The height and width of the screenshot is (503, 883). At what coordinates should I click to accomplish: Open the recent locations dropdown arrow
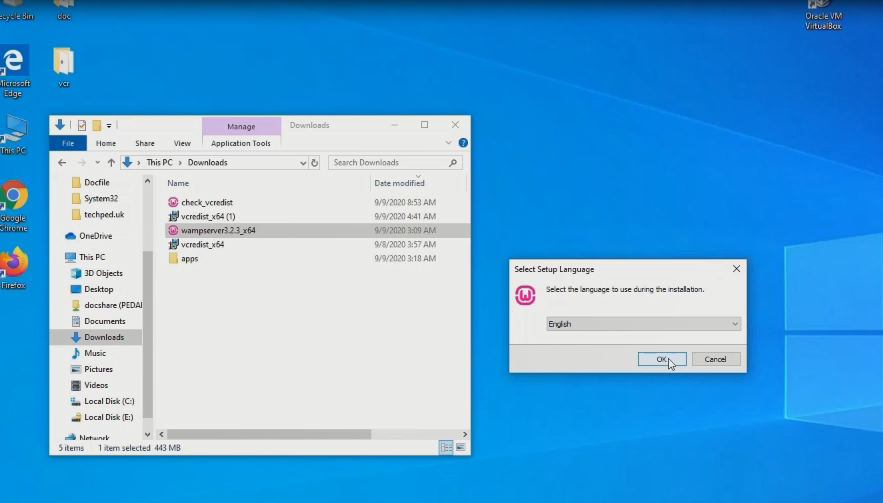(x=97, y=162)
